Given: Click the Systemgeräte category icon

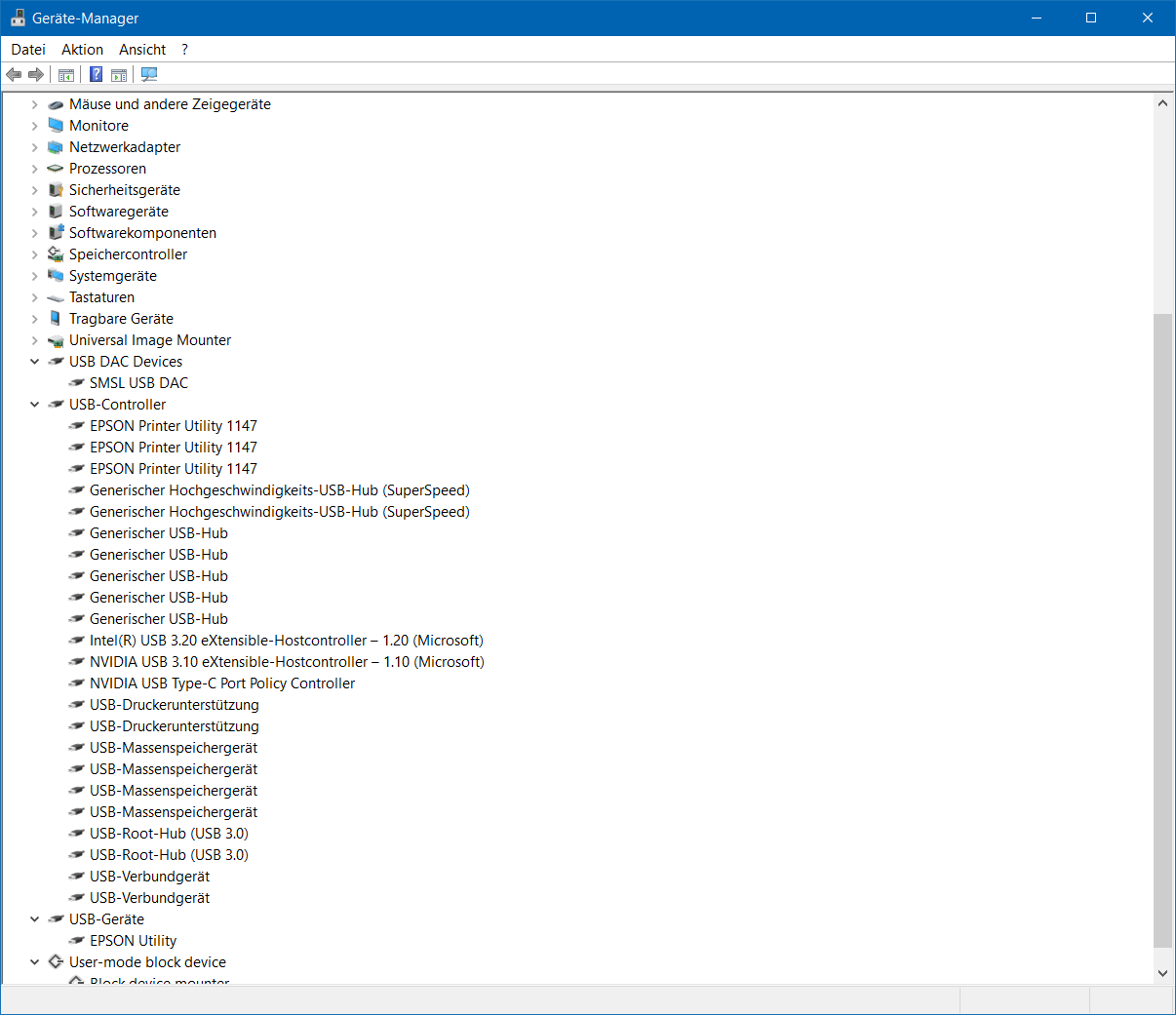Looking at the screenshot, I should point(56,276).
